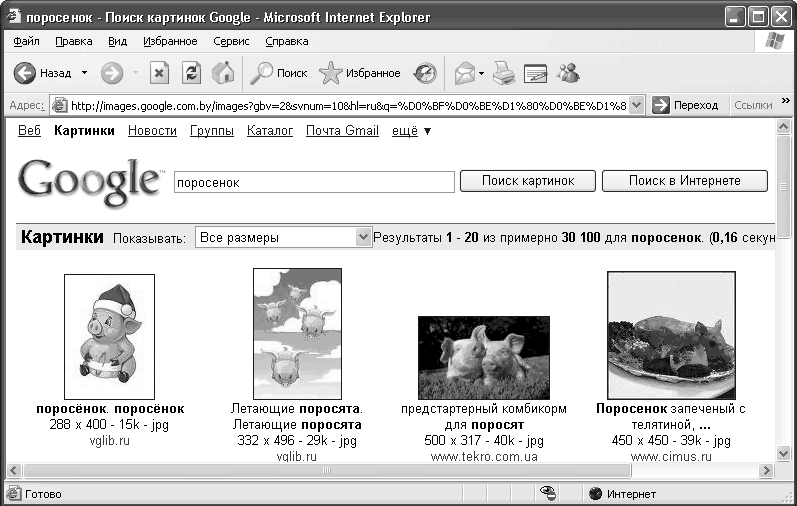Open the Messenger people icon
The width and height of the screenshot is (797, 506).
pos(568,73)
